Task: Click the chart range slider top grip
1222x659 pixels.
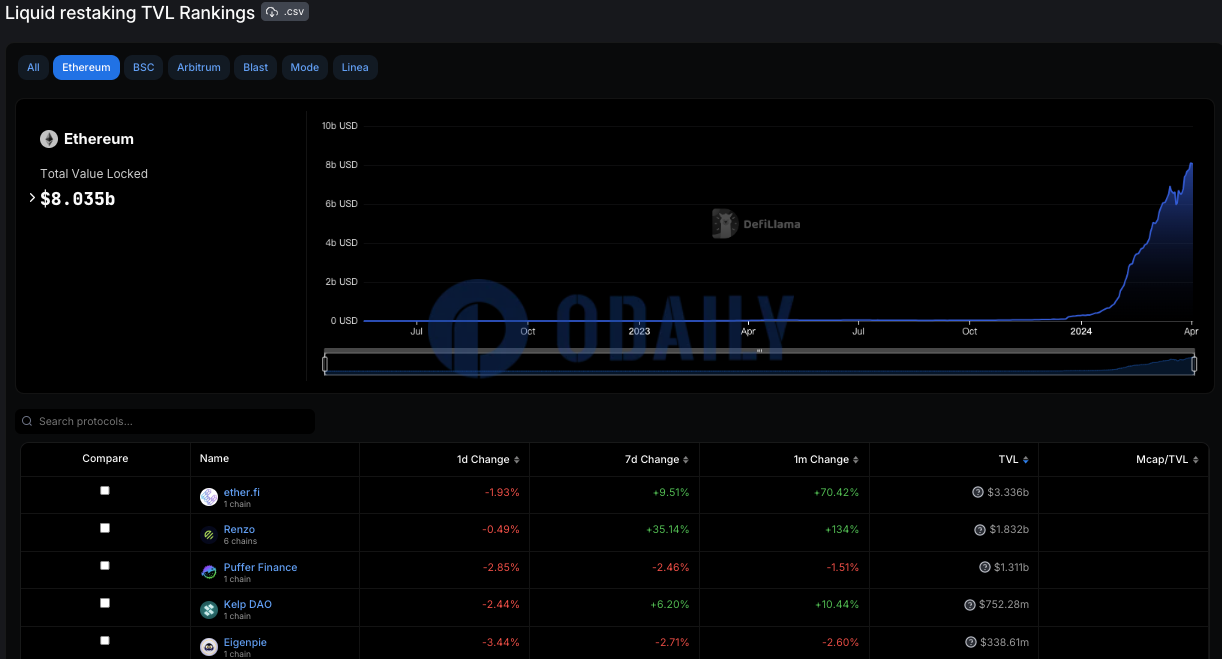Action: 759,351
